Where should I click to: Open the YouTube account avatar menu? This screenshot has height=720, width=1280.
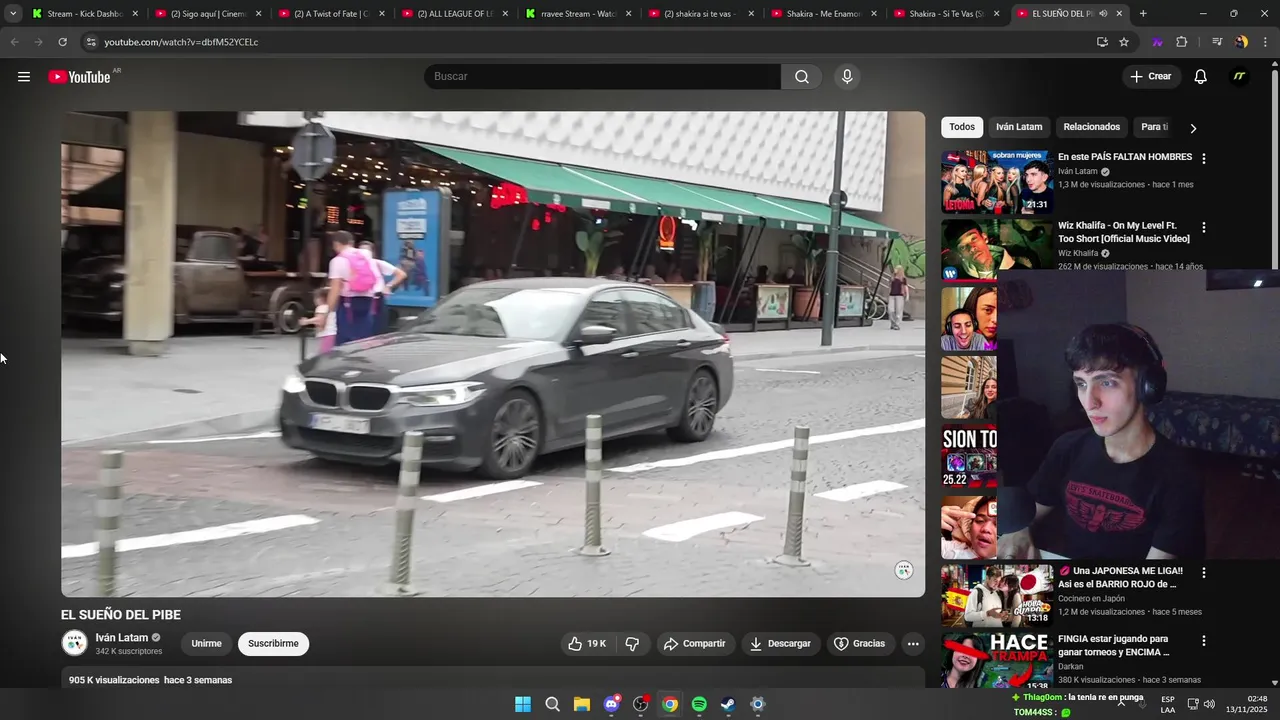[x=1239, y=77]
